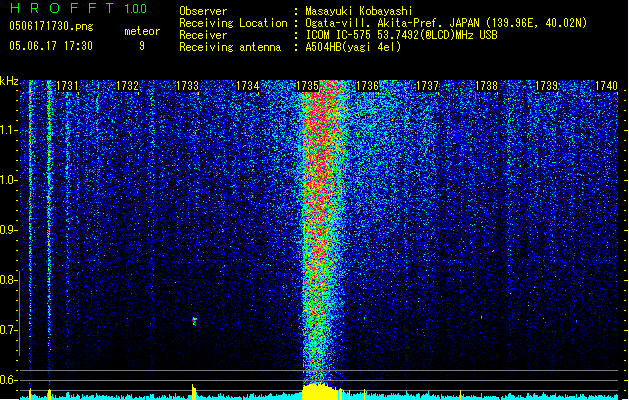Click the date stamp 05.06.17 17:30
629x400 pixels.
(x=51, y=46)
